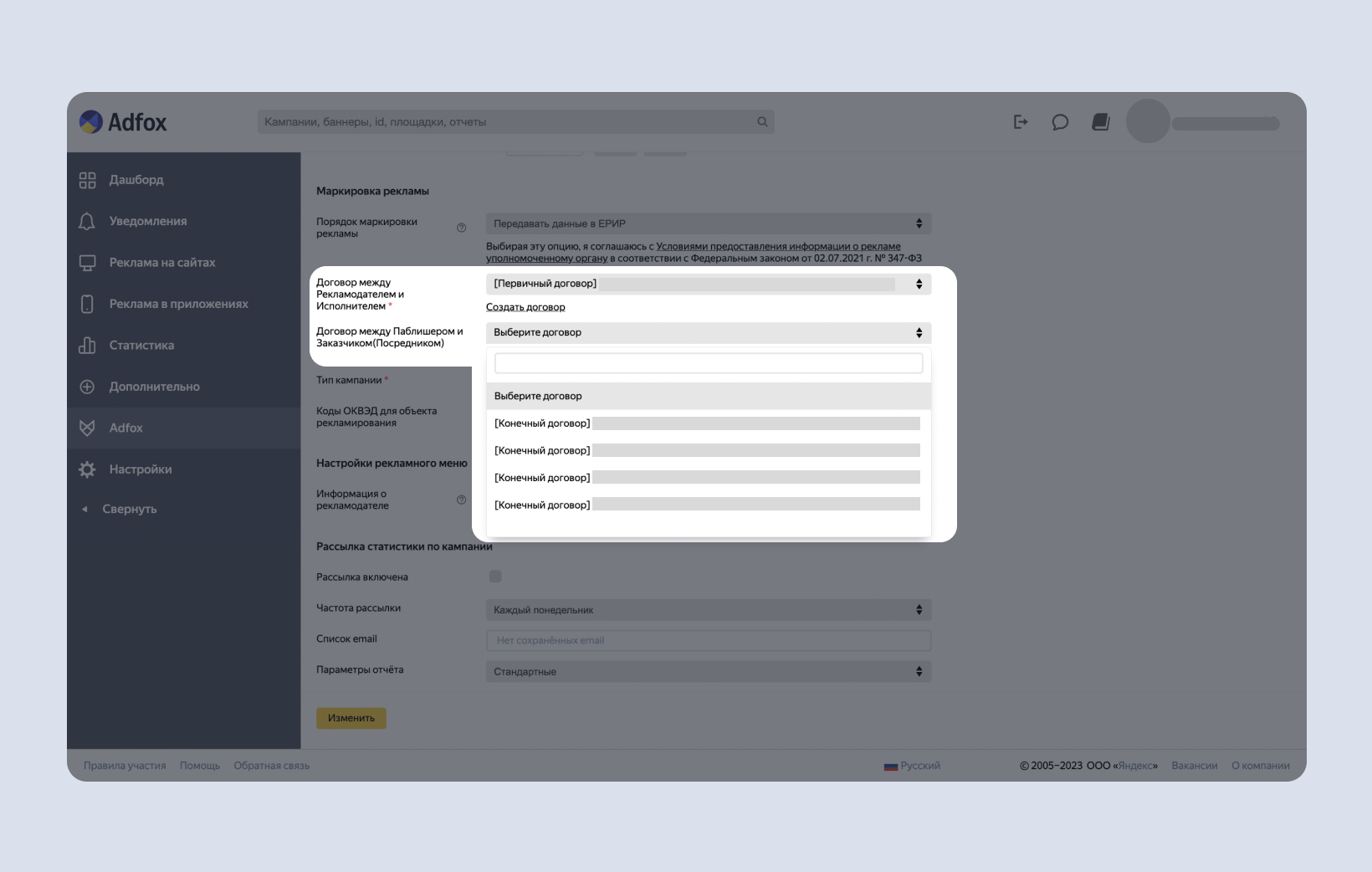This screenshot has width=1372, height=872.
Task: Expand the Порядок маркировки рекламы dropdown
Action: (x=708, y=223)
